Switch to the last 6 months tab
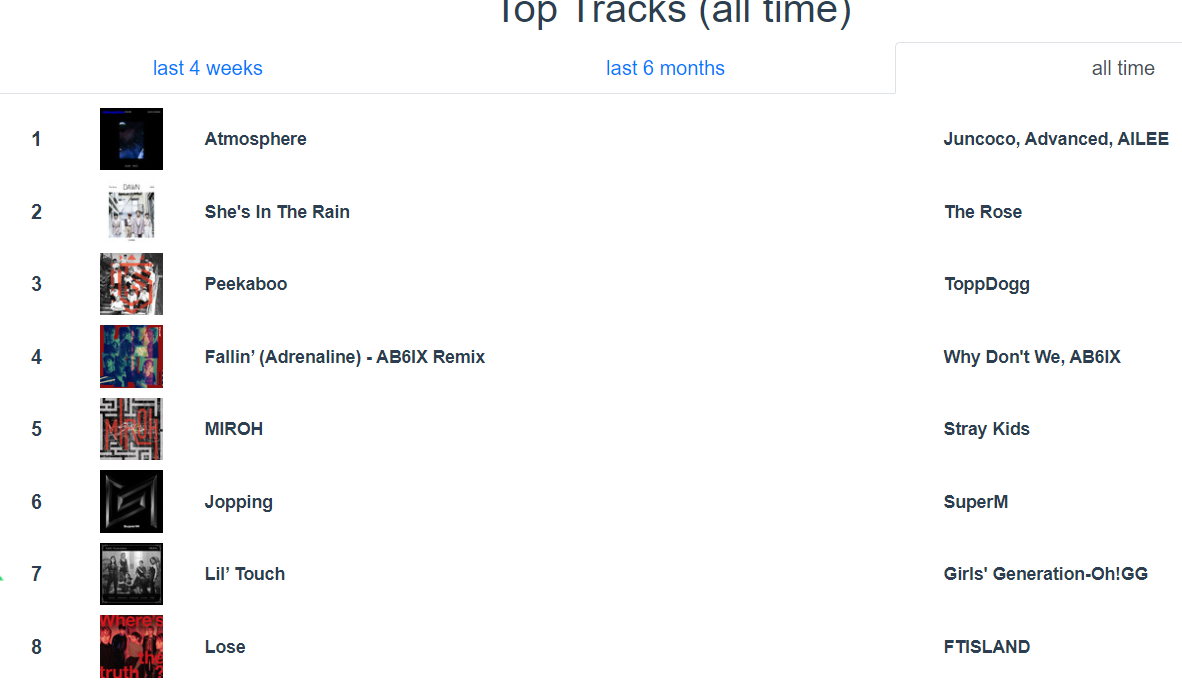 point(665,69)
